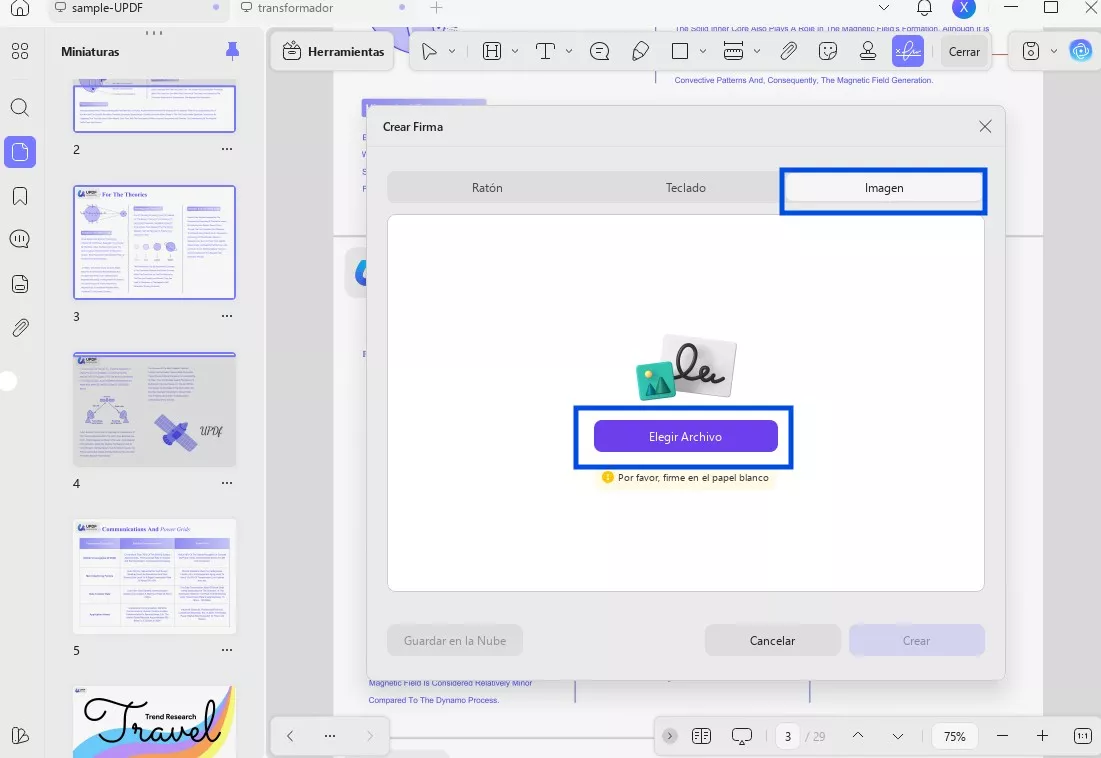Viewport: 1101px width, 758px height.
Task: Expand the shape tool dropdown arrow
Action: 702,51
